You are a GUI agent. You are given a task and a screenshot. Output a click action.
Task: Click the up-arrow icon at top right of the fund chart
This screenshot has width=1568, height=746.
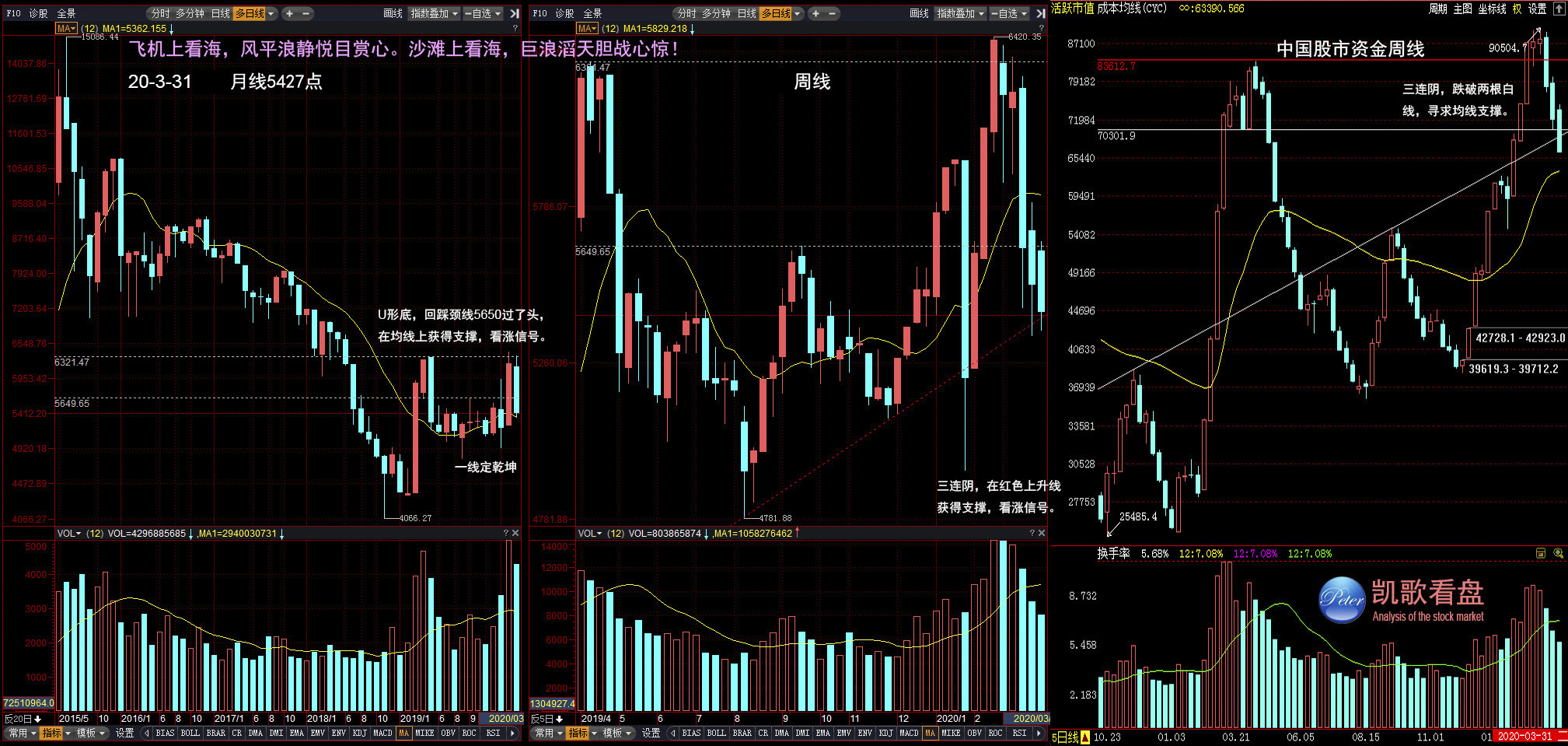1559,9
